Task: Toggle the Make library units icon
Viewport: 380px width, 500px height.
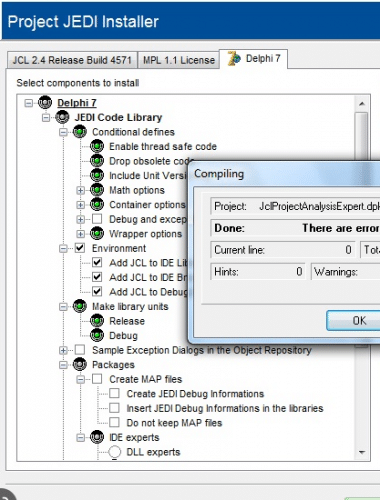Action: pos(80,306)
